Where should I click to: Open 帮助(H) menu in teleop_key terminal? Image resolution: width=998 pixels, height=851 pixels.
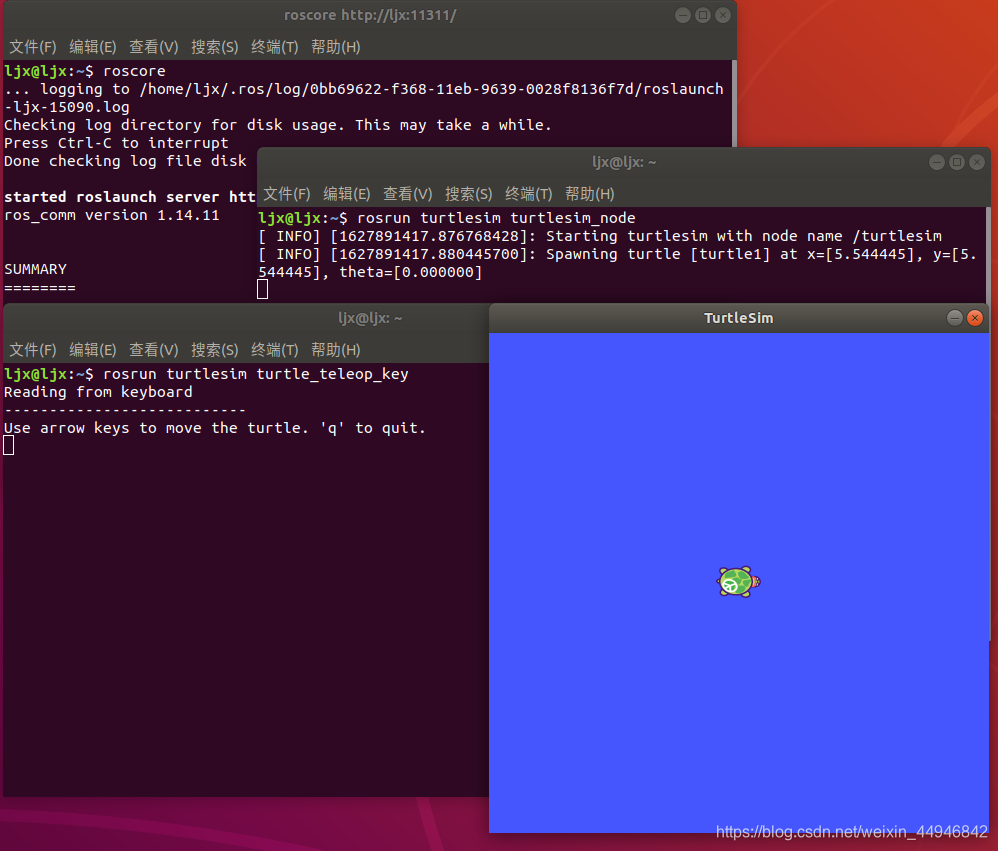coord(335,350)
